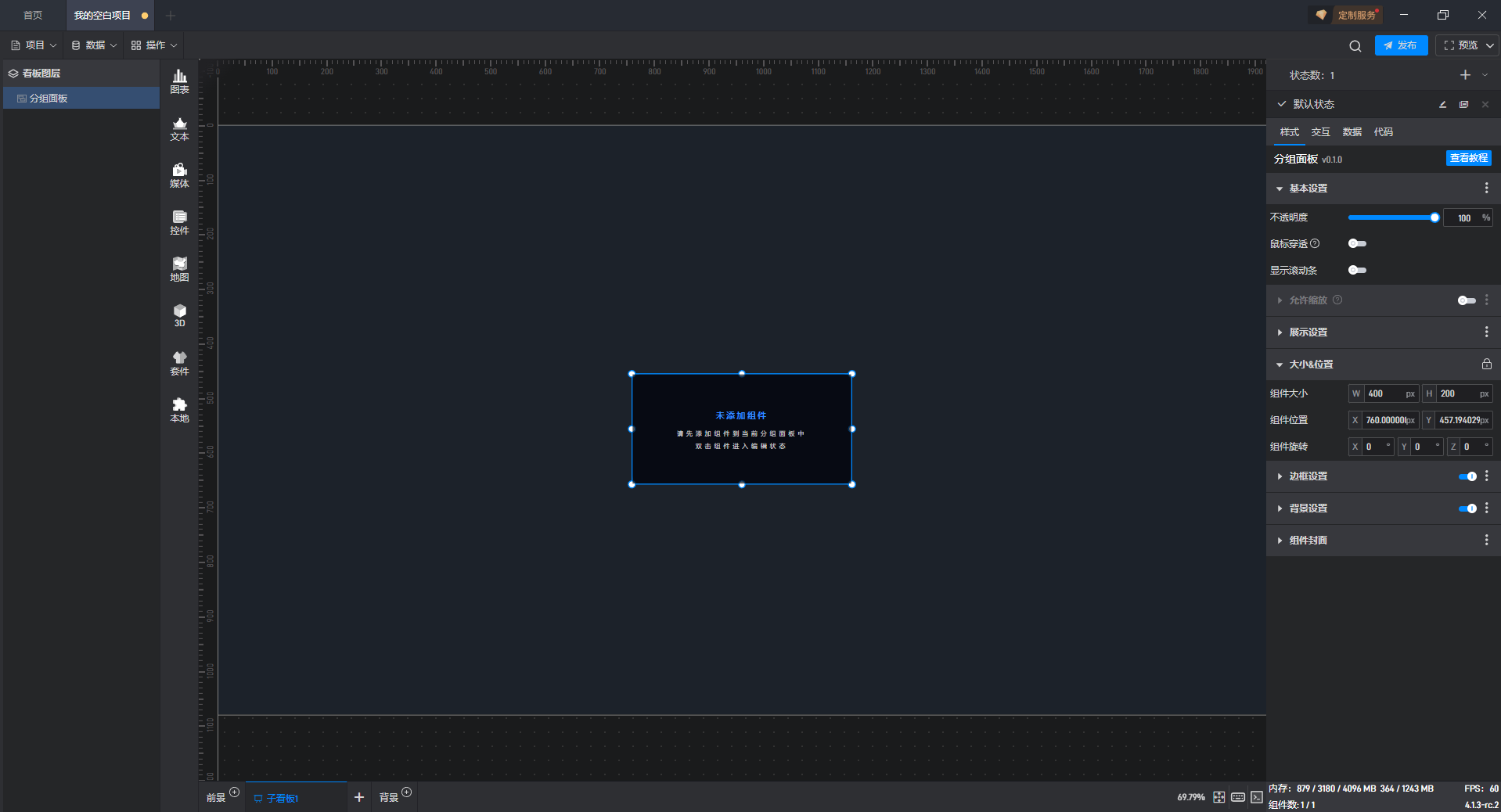1501x812 pixels.
Task: Open the 本地 (local) component library
Action: 179,410
